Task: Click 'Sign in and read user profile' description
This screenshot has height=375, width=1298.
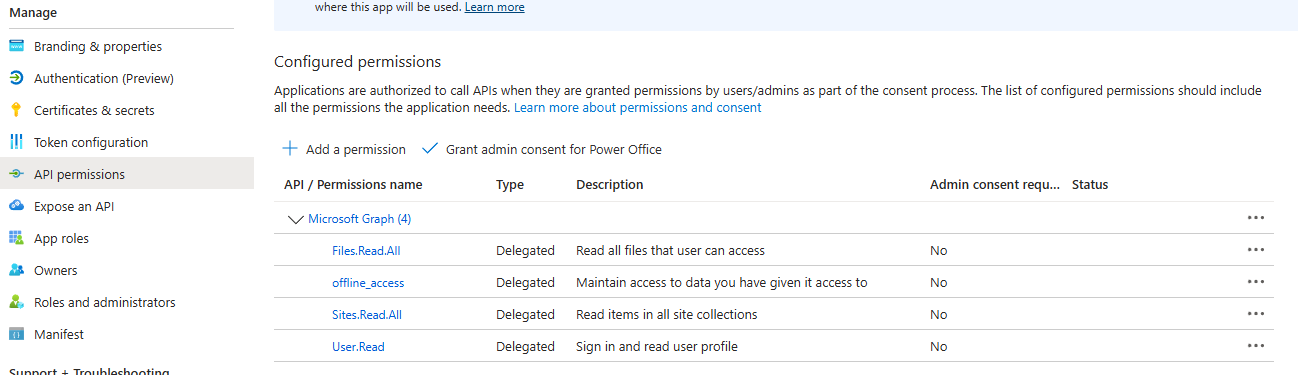Action: (x=657, y=346)
